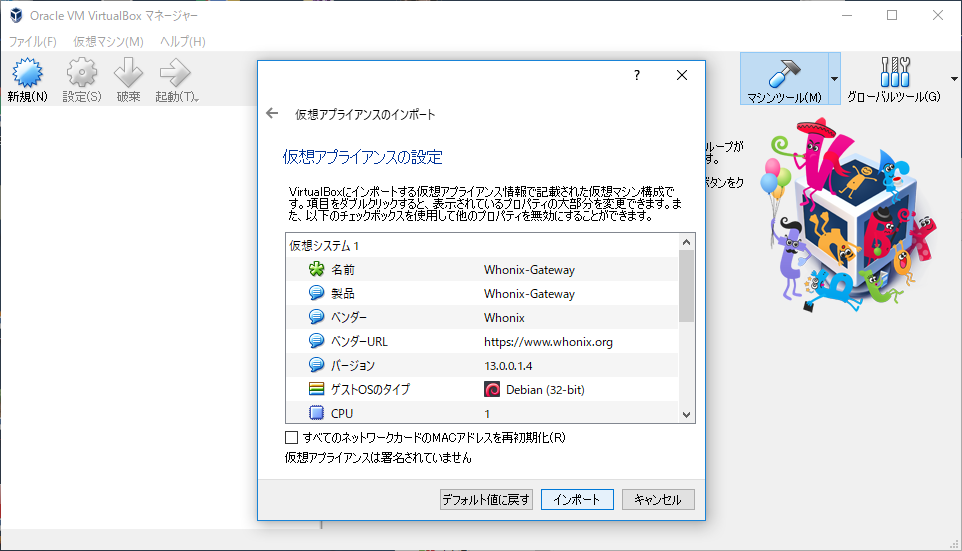Click the settings list scrollbar thumb
Screen dimensions: 962x551
[687, 286]
